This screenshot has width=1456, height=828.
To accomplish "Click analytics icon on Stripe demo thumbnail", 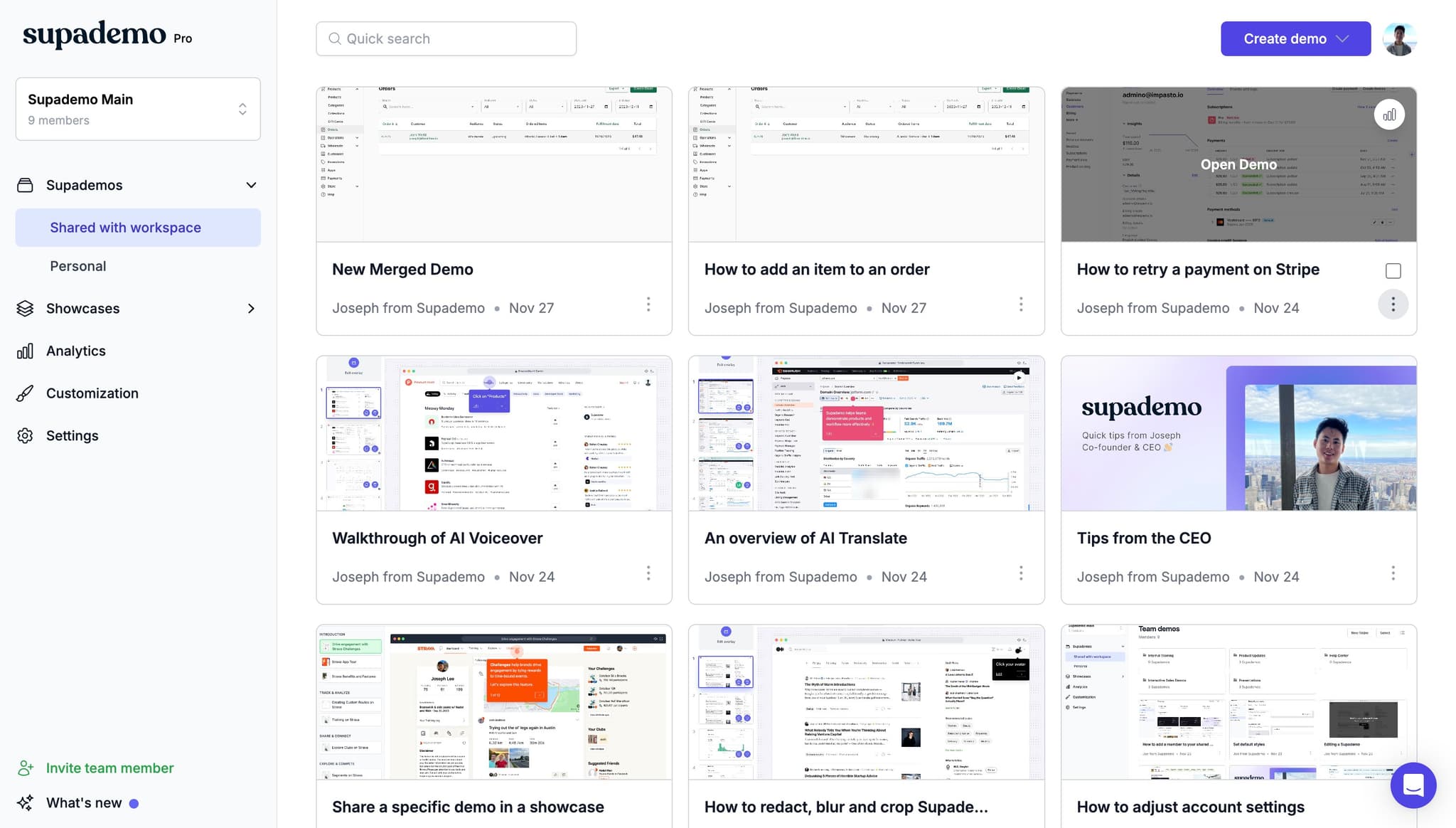I will 1388,115.
